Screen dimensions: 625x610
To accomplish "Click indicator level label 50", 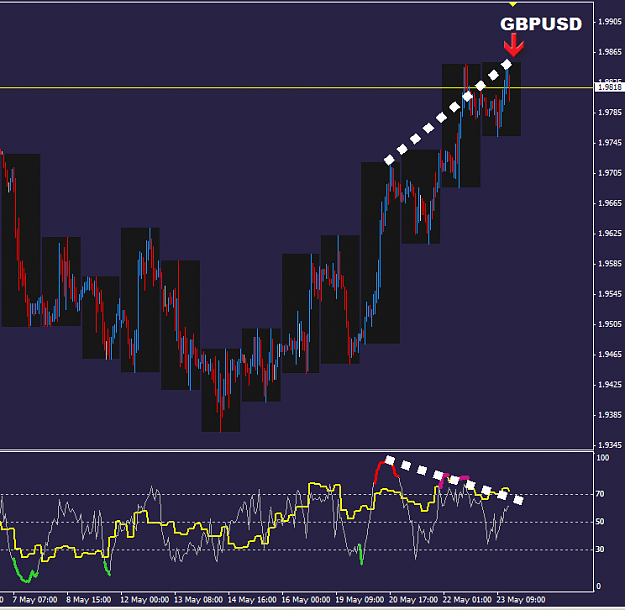I will click(600, 521).
